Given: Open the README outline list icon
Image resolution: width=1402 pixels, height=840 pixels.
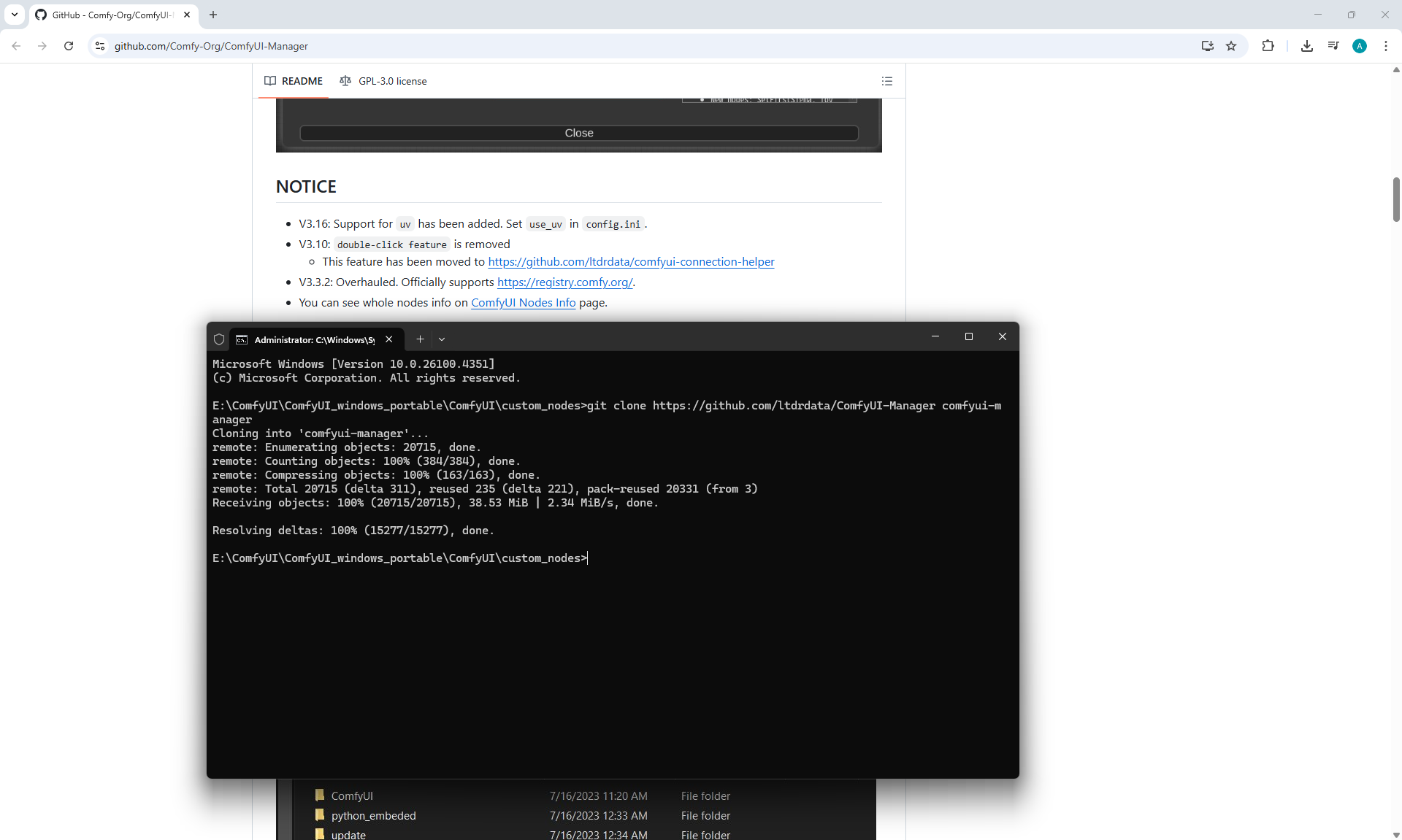Looking at the screenshot, I should click(x=887, y=81).
